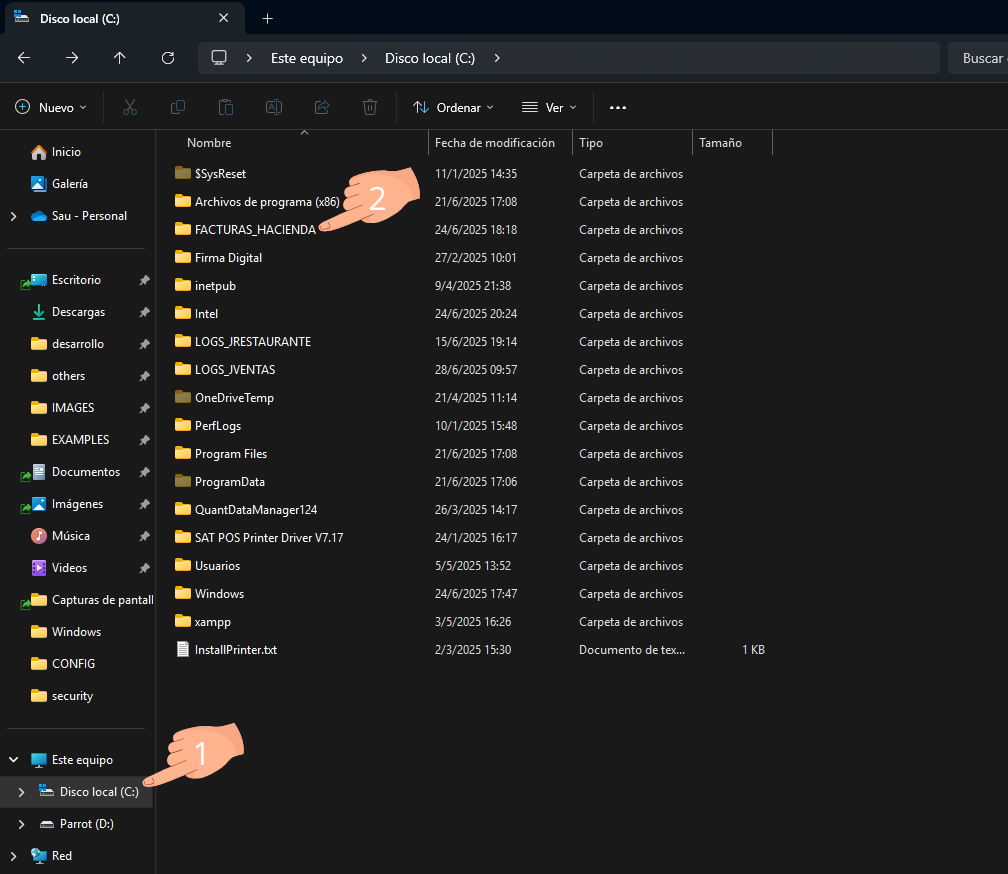Refresh the current folder view
This screenshot has height=874, width=1008.
(168, 58)
